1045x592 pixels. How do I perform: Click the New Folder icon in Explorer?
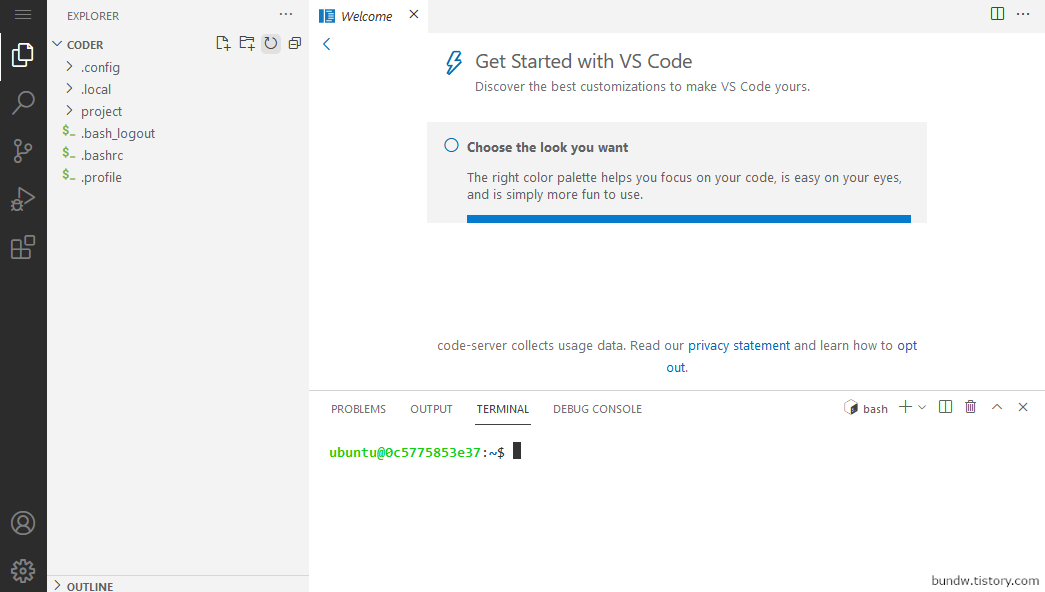coord(247,44)
